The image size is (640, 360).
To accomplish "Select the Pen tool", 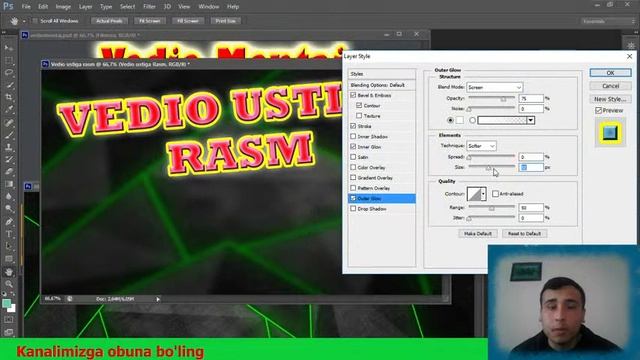I will (9, 222).
